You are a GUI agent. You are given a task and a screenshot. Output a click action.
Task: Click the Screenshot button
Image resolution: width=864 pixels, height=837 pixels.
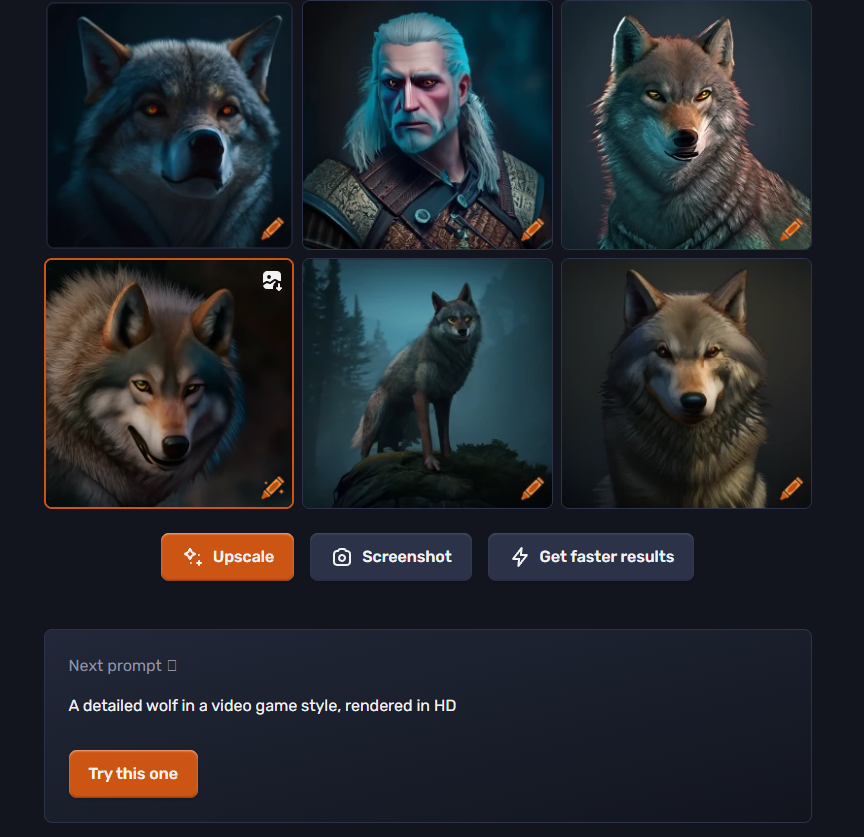pyautogui.click(x=391, y=557)
